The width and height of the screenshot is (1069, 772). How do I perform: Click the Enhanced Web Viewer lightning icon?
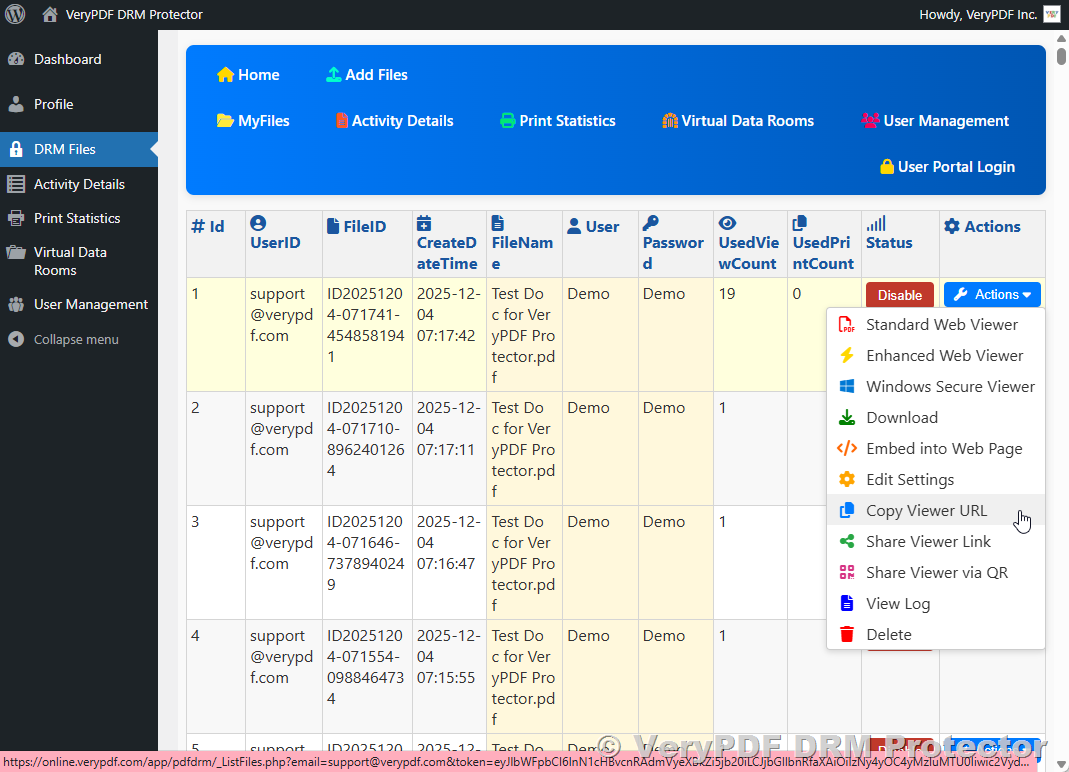click(x=847, y=356)
